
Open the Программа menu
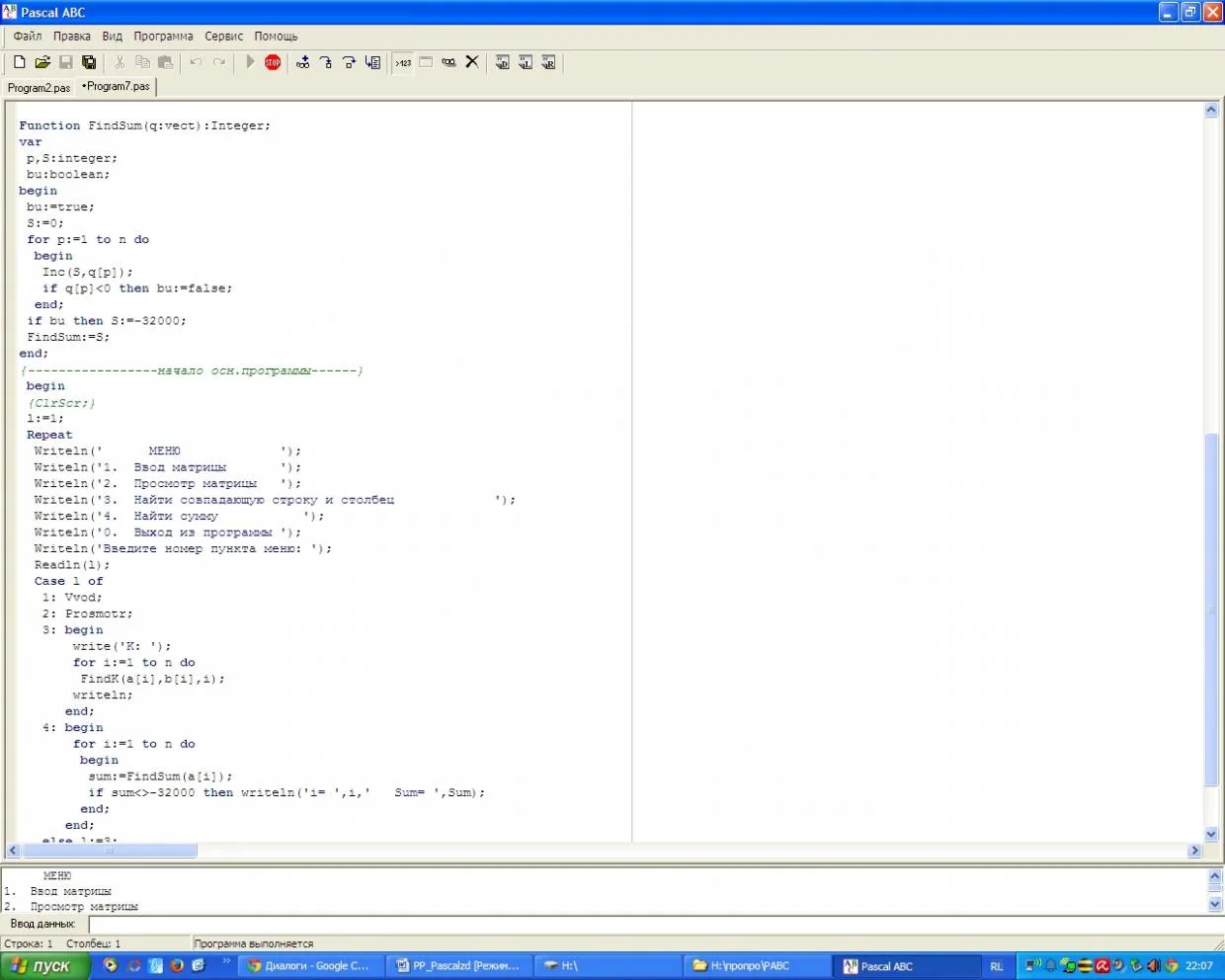[164, 37]
